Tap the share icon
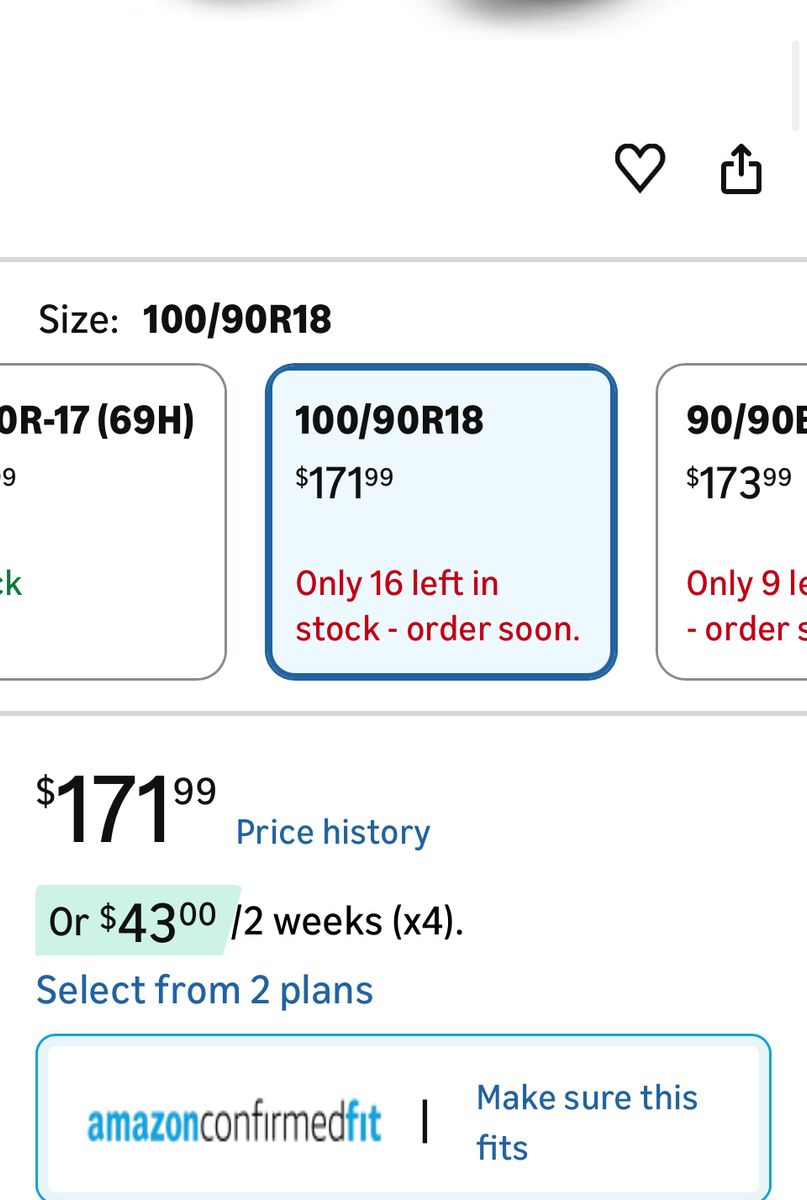Viewport: 807px width, 1200px height. click(741, 169)
